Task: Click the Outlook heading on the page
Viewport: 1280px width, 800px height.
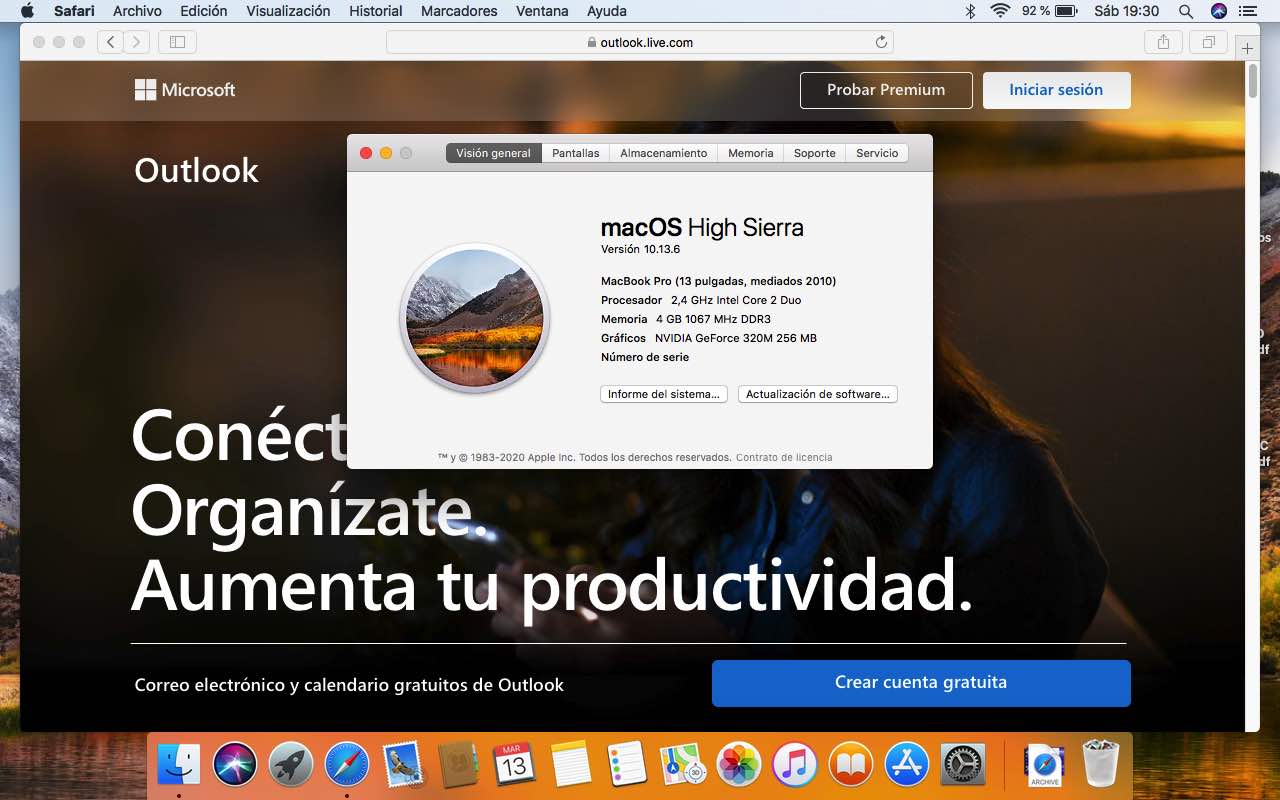Action: (197, 170)
